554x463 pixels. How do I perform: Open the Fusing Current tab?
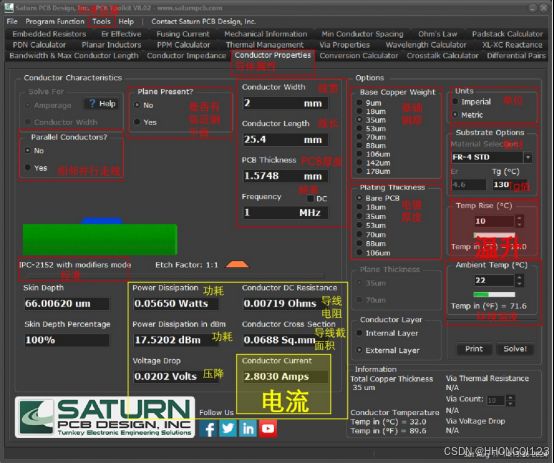coord(183,34)
